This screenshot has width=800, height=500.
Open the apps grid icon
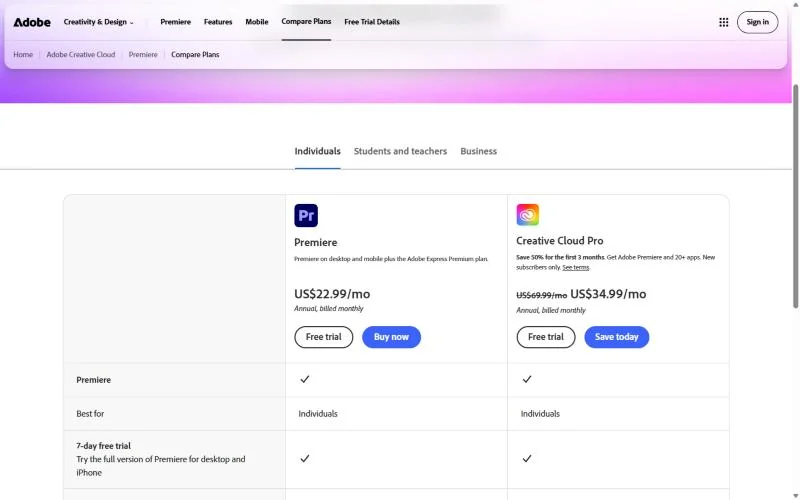723,22
